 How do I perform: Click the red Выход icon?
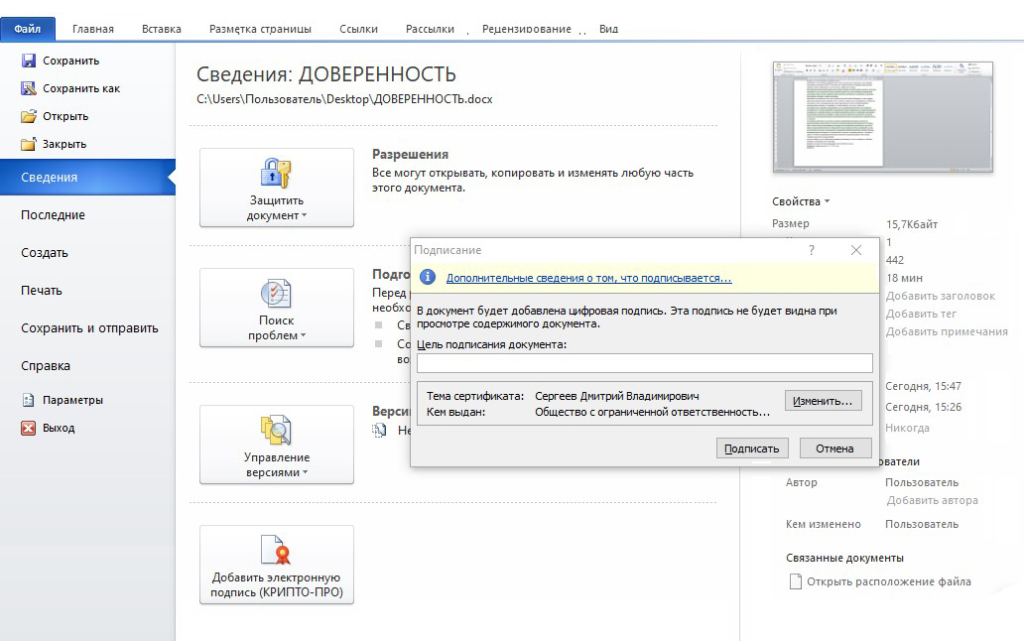[29, 428]
